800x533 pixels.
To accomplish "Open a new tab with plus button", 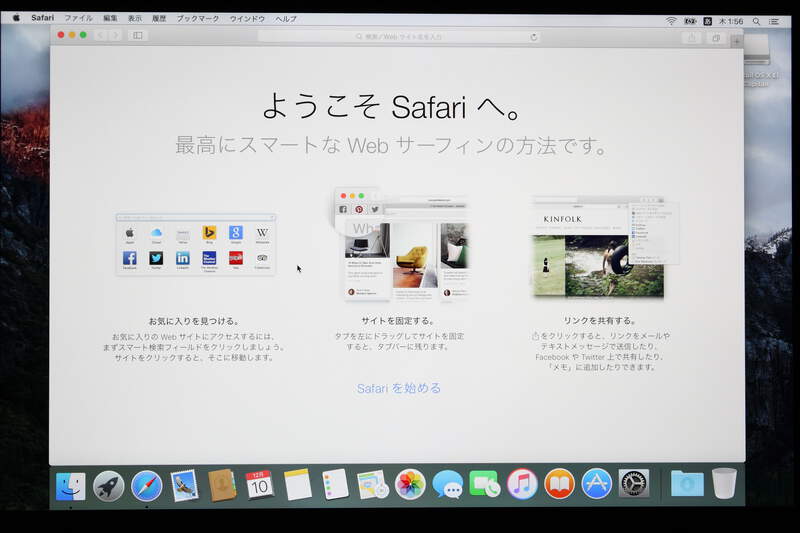I will [x=737, y=41].
